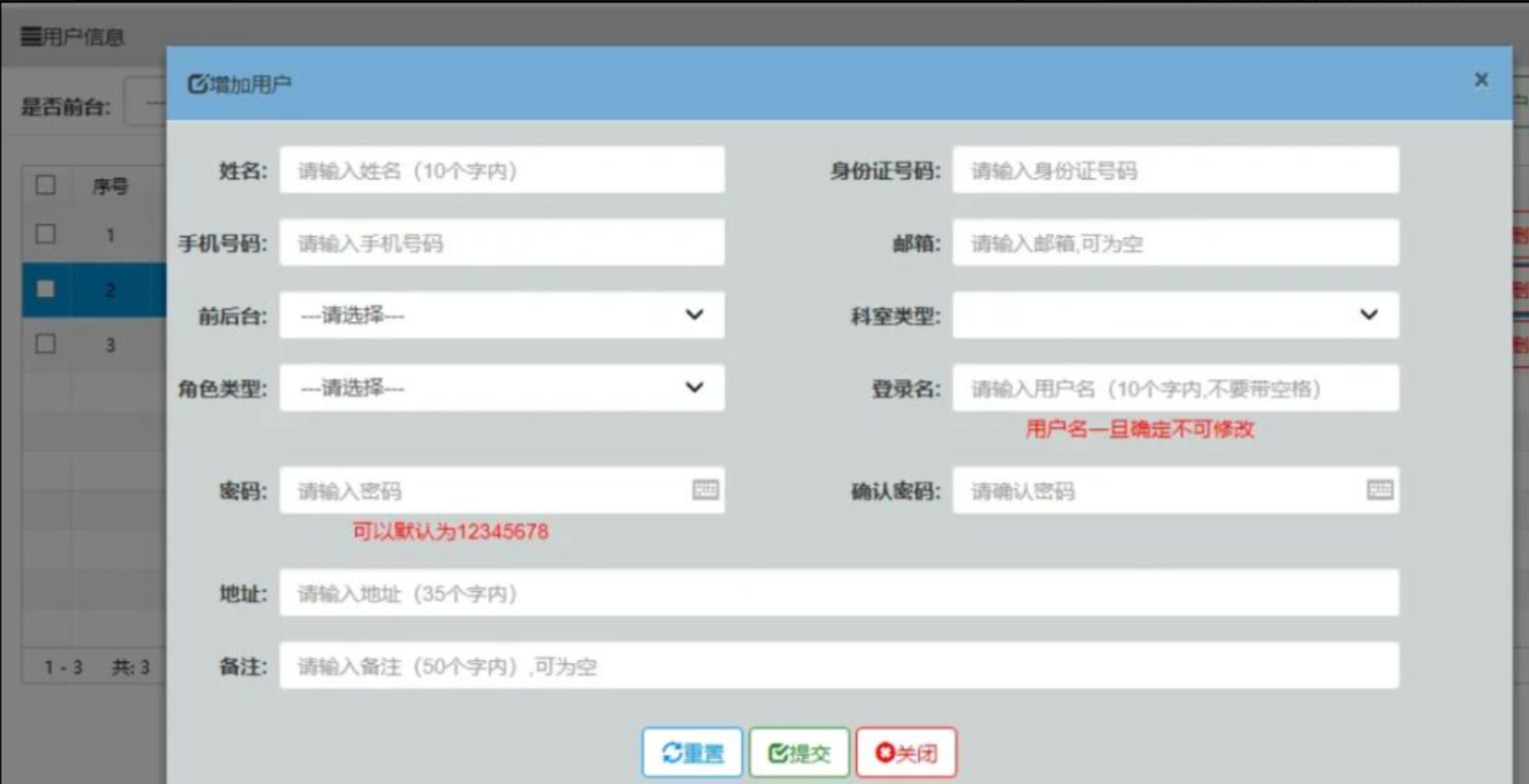
Task: Focus the 登录名 username field
Action: [x=1174, y=388]
